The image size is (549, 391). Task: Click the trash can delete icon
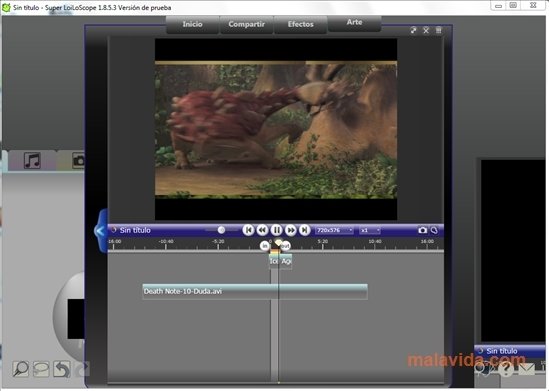point(438,30)
